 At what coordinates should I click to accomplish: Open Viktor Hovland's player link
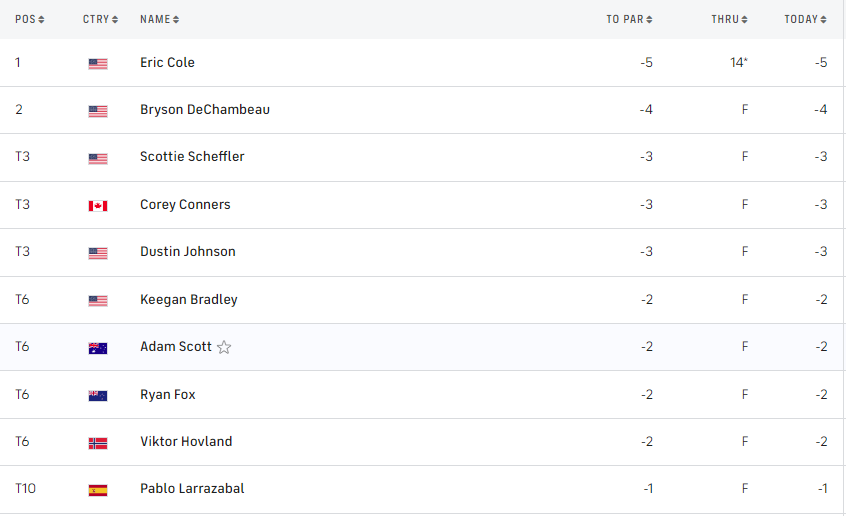pos(186,442)
